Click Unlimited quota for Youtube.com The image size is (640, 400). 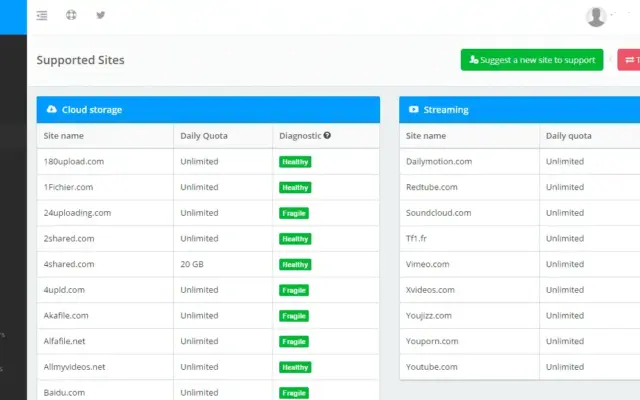pyautogui.click(x=565, y=367)
